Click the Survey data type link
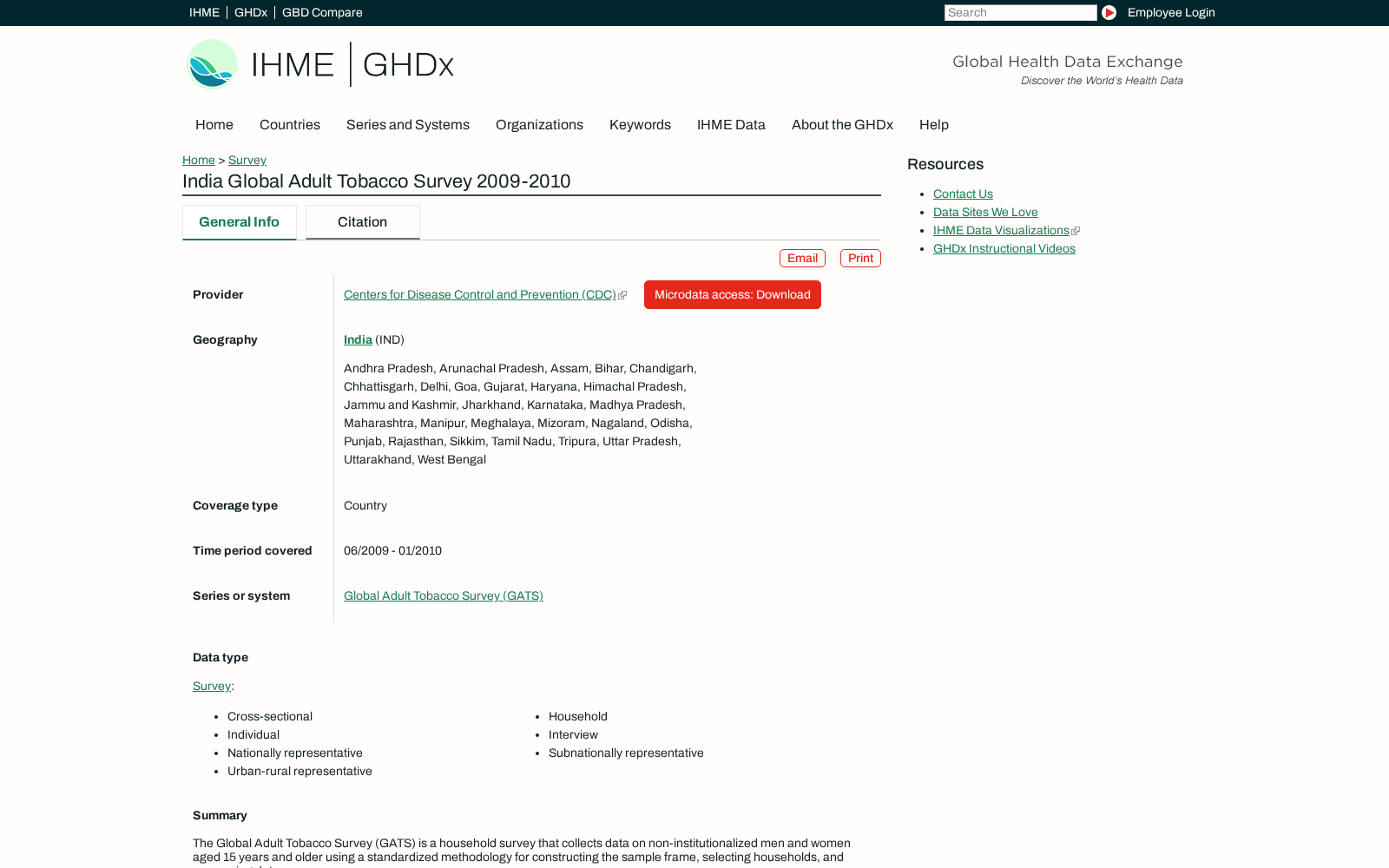Viewport: 1389px width, 868px height. (x=212, y=687)
